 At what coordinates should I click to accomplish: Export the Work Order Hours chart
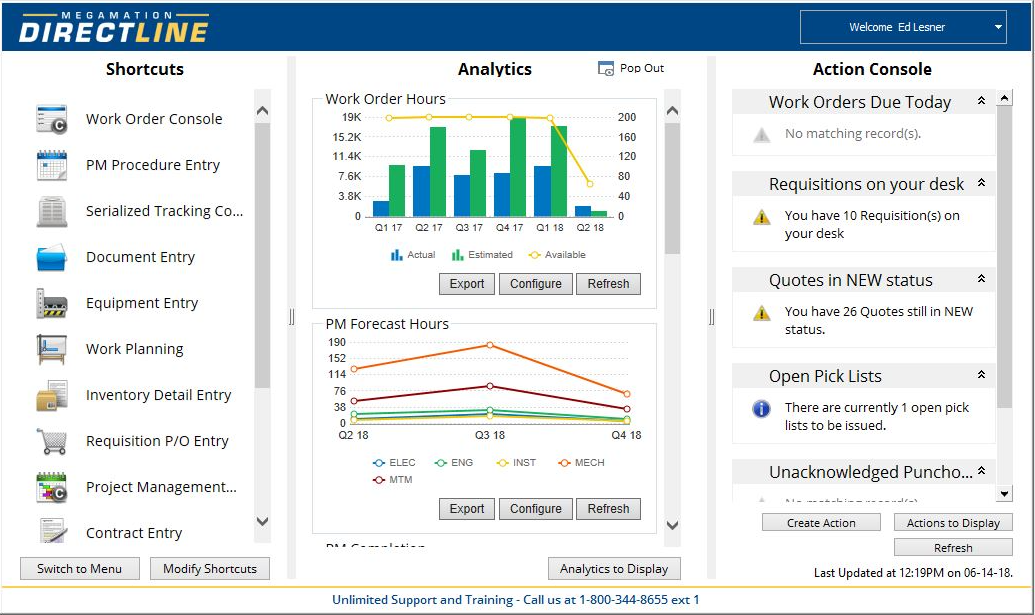466,284
